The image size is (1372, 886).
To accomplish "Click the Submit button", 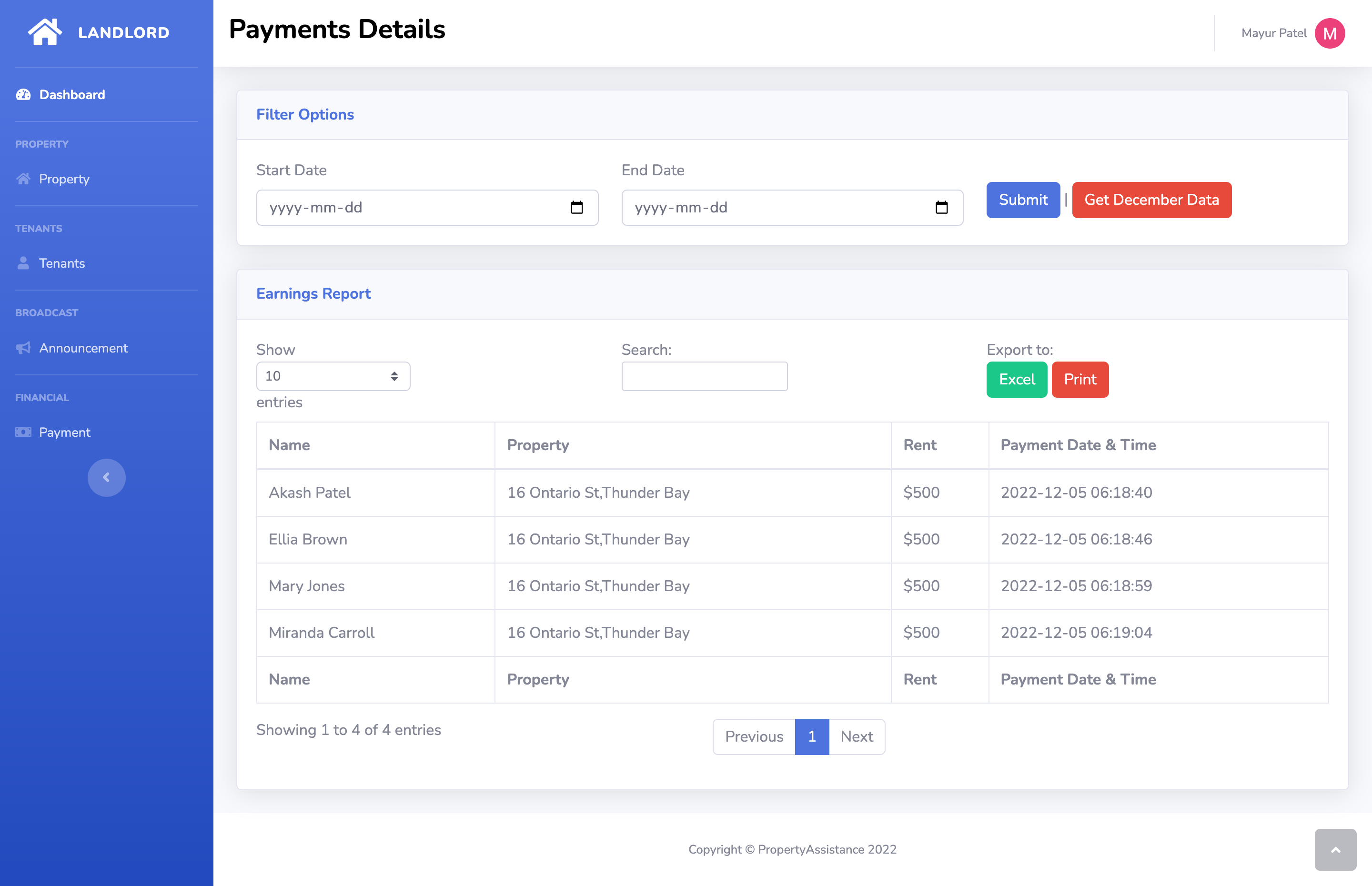I will pos(1023,200).
